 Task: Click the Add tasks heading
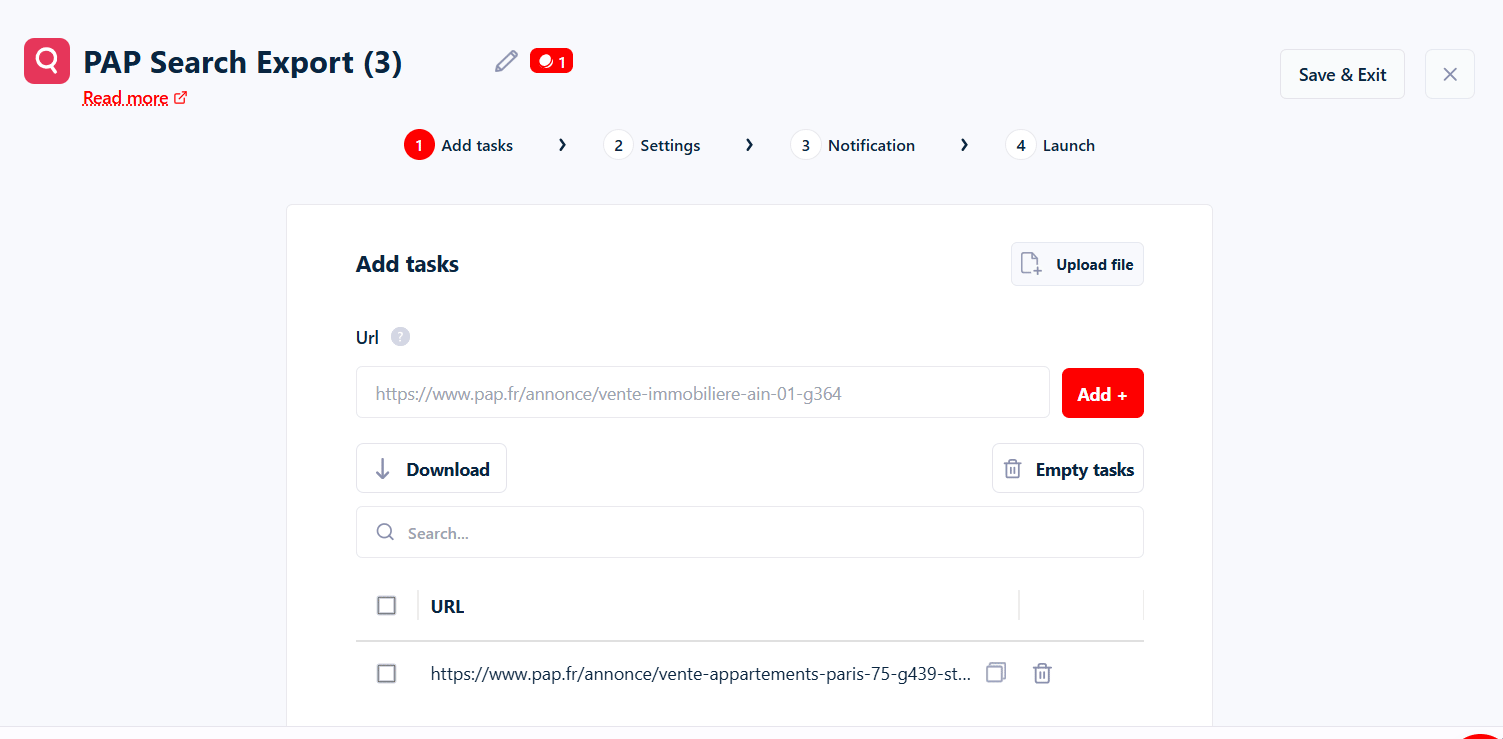tap(407, 264)
